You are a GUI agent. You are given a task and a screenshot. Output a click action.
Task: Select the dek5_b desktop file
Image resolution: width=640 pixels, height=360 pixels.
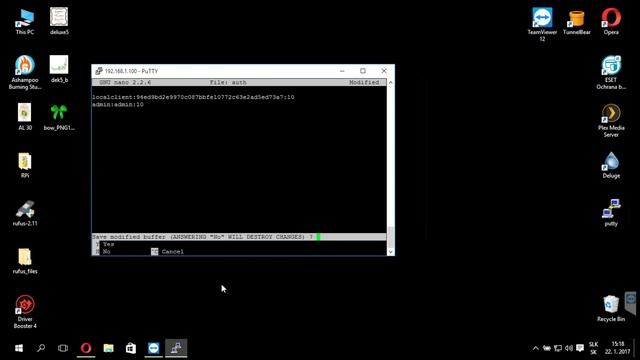pos(59,69)
